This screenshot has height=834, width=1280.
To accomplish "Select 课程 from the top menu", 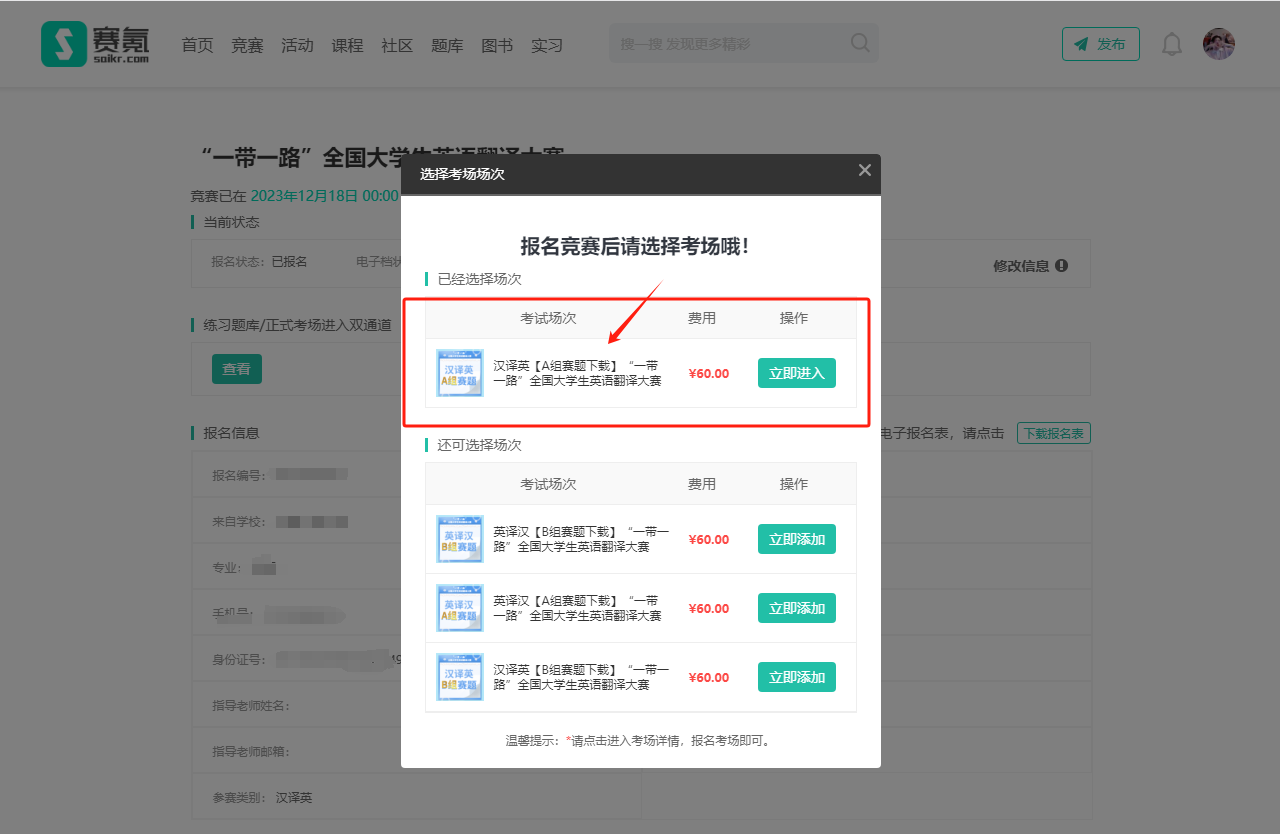I will 347,45.
